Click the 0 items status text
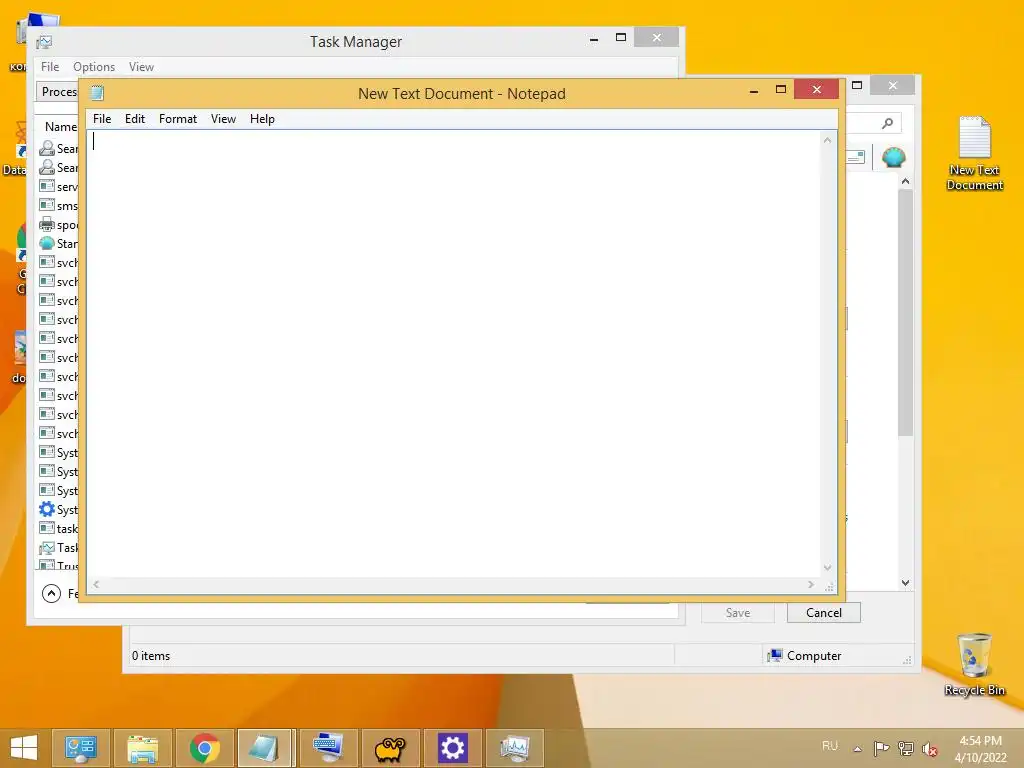Screen dimensions: 1024x768 pos(151,656)
